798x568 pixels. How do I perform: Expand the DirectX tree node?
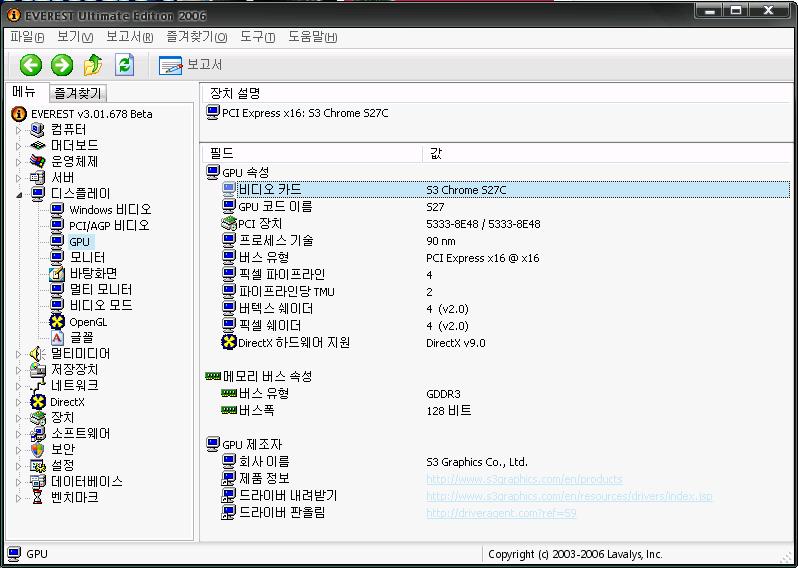[x=18, y=402]
